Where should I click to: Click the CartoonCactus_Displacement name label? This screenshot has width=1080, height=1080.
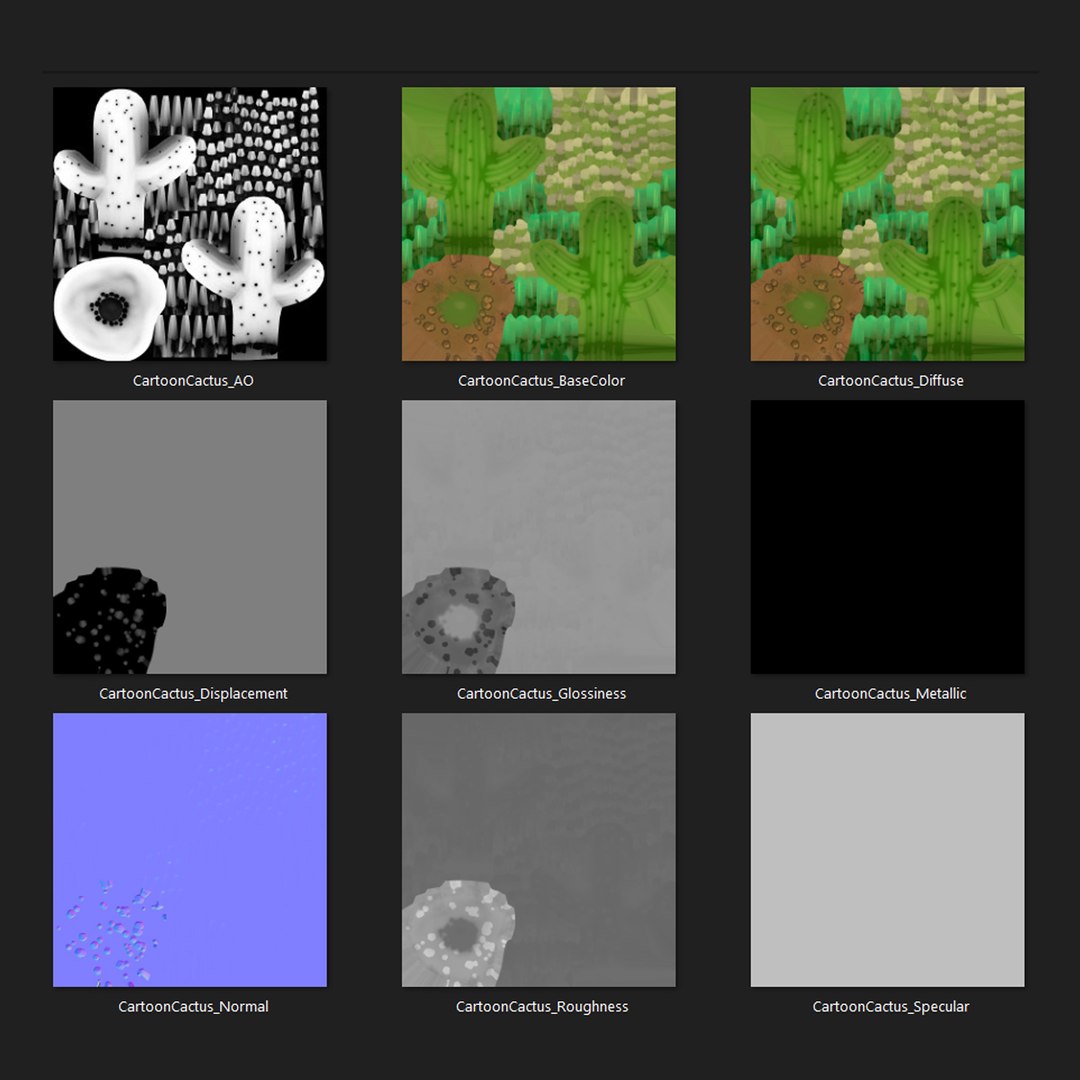click(x=194, y=694)
